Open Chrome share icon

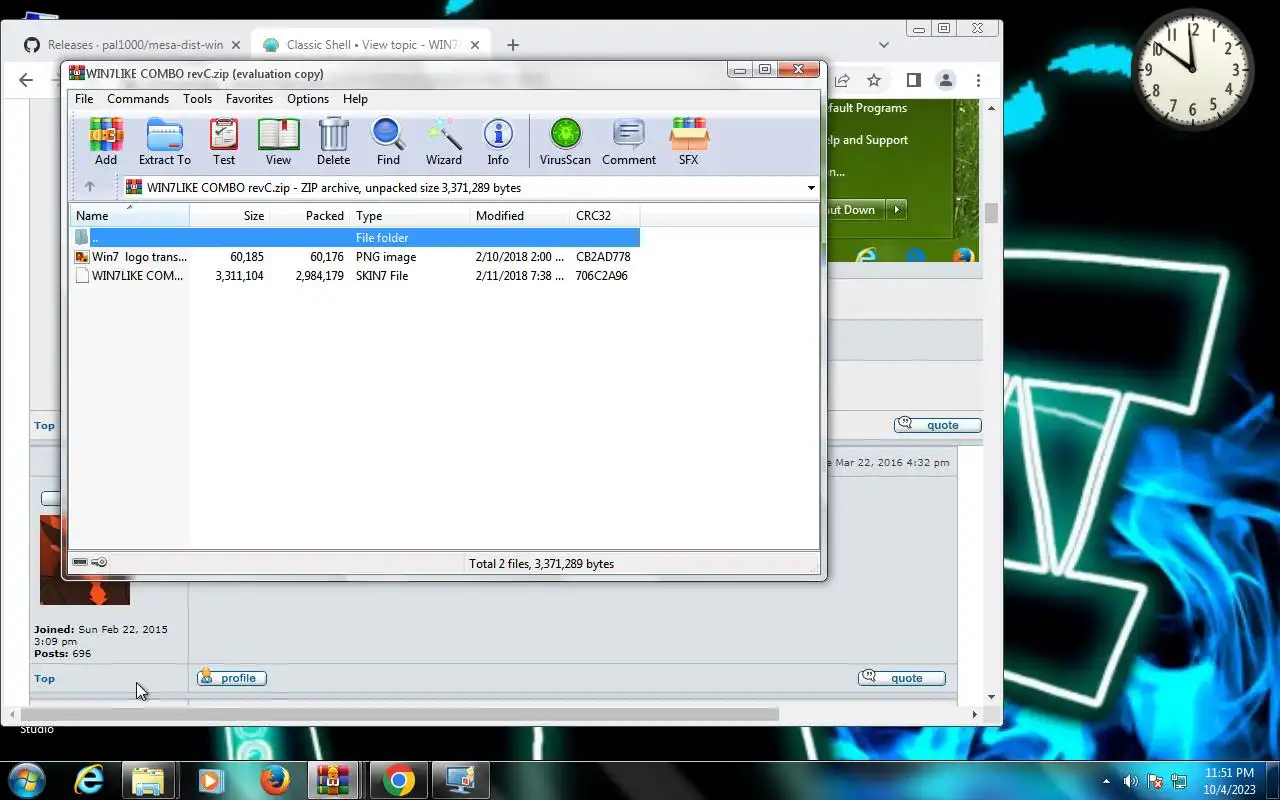click(843, 80)
